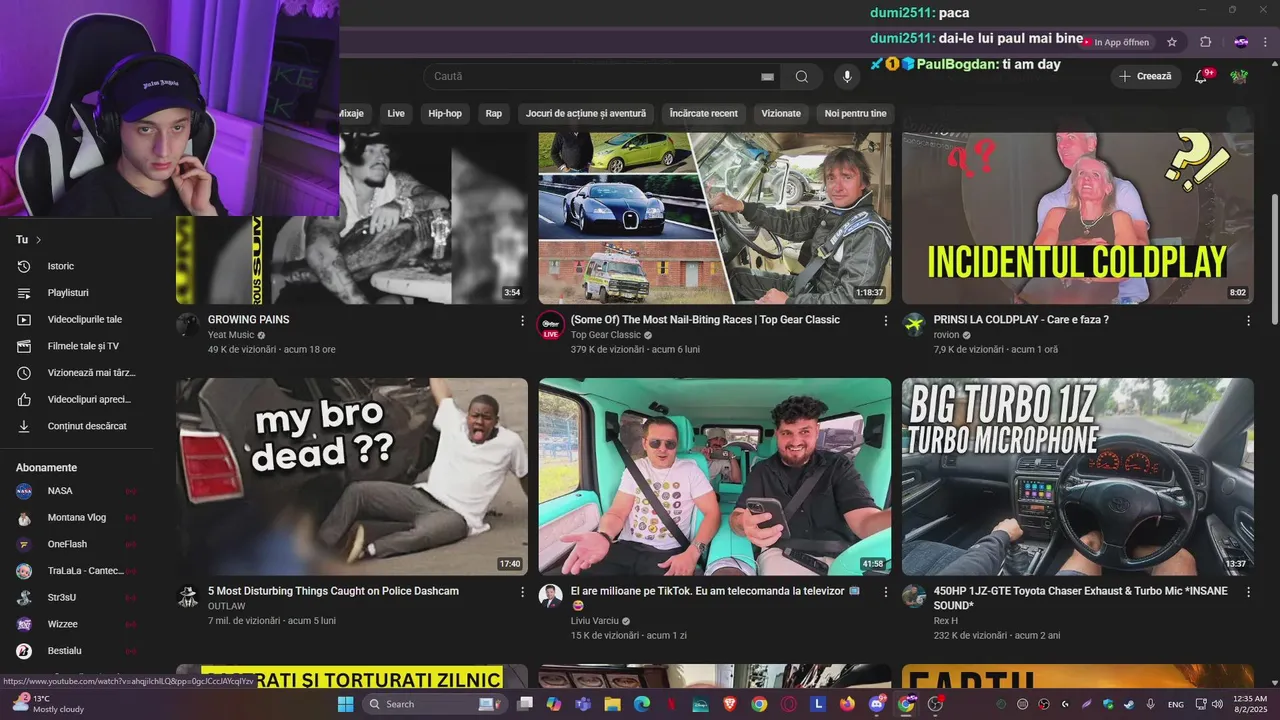Open YouTube notifications bell

tap(1201, 76)
